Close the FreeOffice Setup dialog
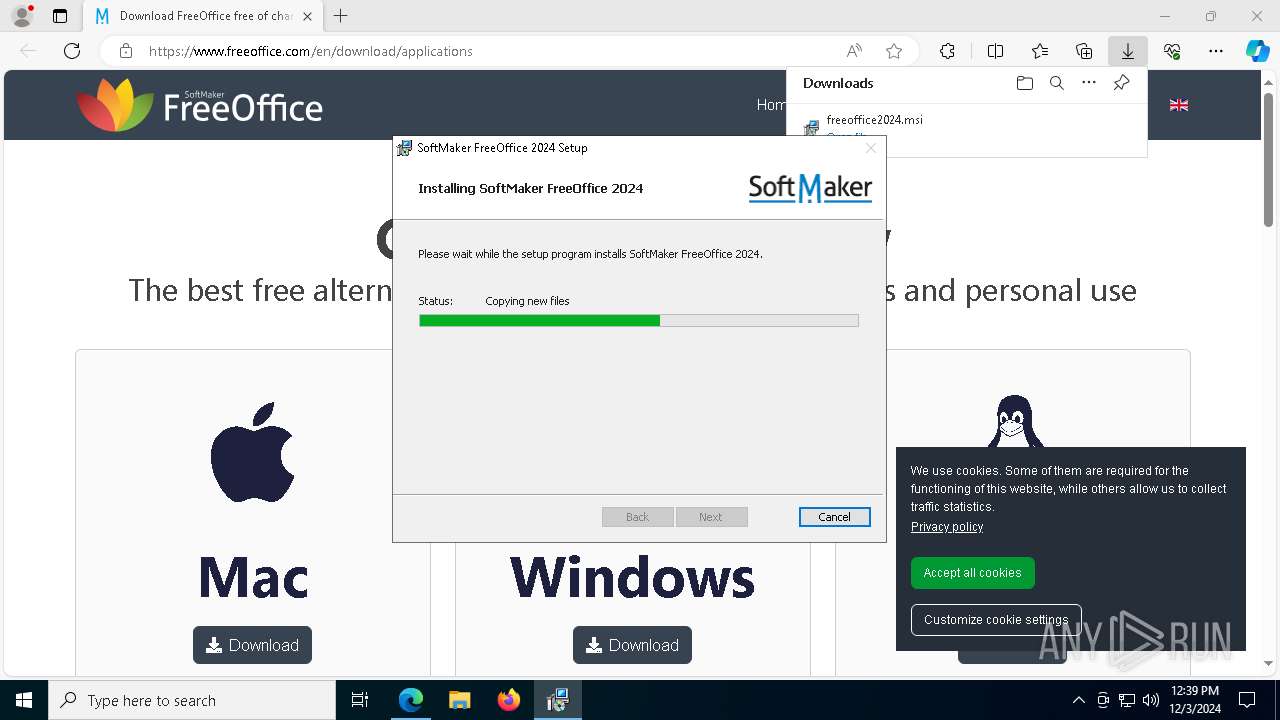The height and width of the screenshot is (720, 1280). point(871,148)
